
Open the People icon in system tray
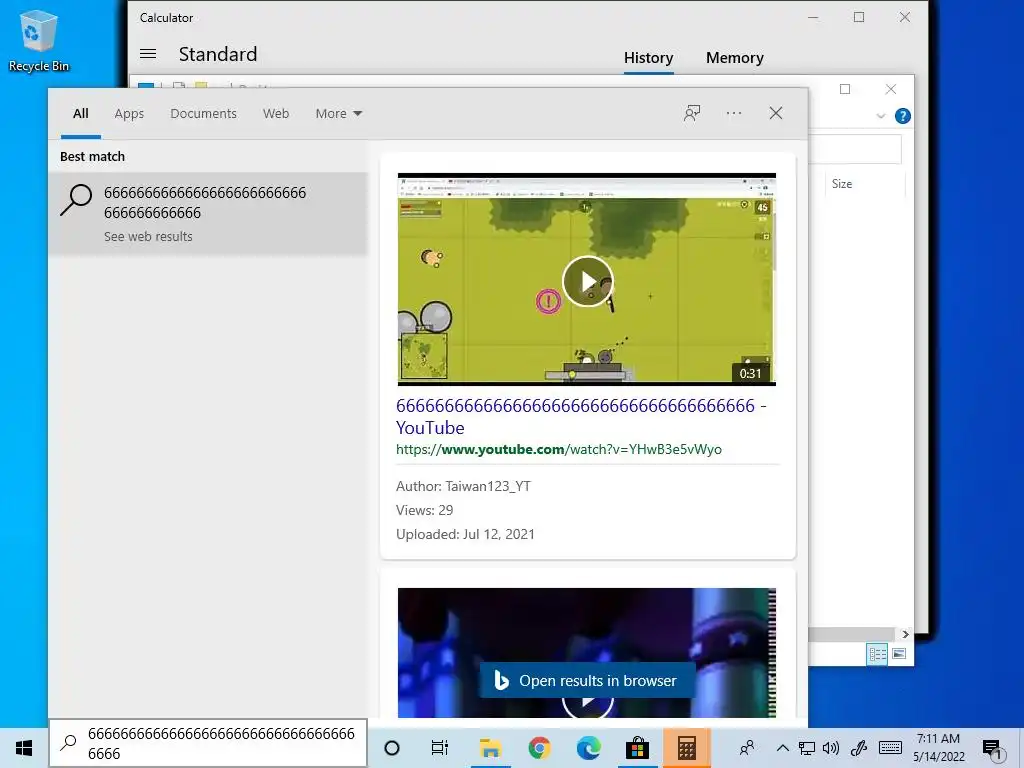point(746,748)
